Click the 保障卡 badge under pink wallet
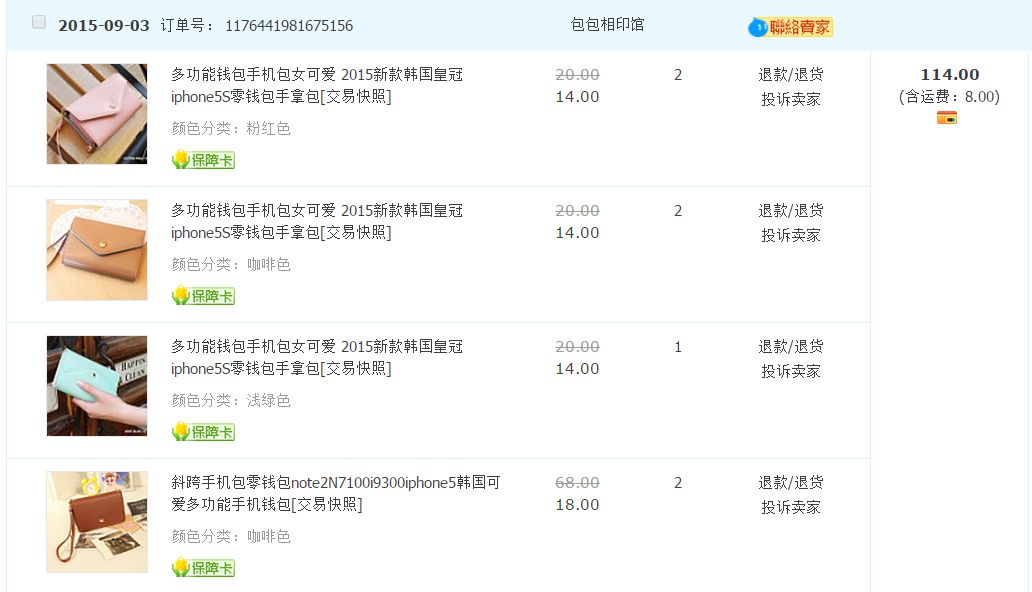 203,160
